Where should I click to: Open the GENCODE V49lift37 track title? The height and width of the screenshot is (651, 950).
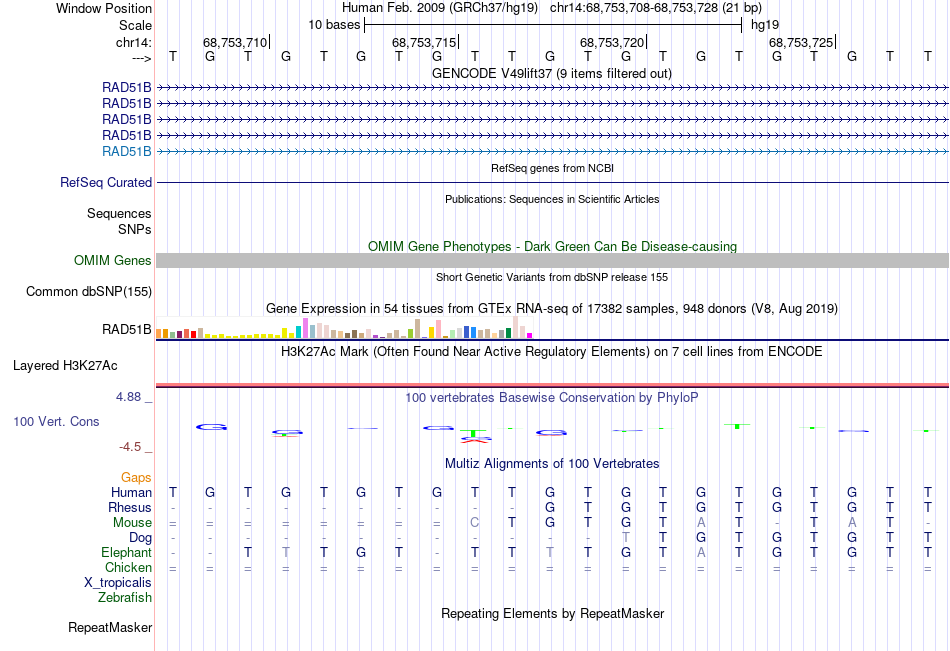point(552,73)
